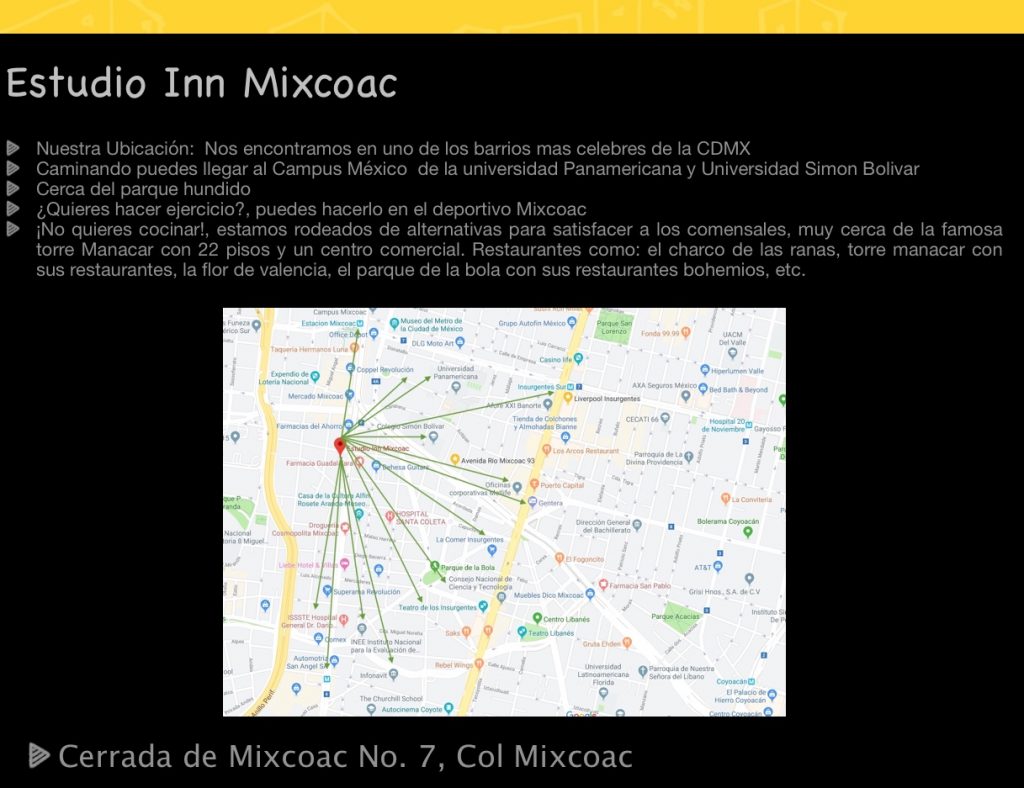The width and height of the screenshot is (1024, 788).
Task: Select the Universidad Panamericana map pin
Action: point(456,387)
